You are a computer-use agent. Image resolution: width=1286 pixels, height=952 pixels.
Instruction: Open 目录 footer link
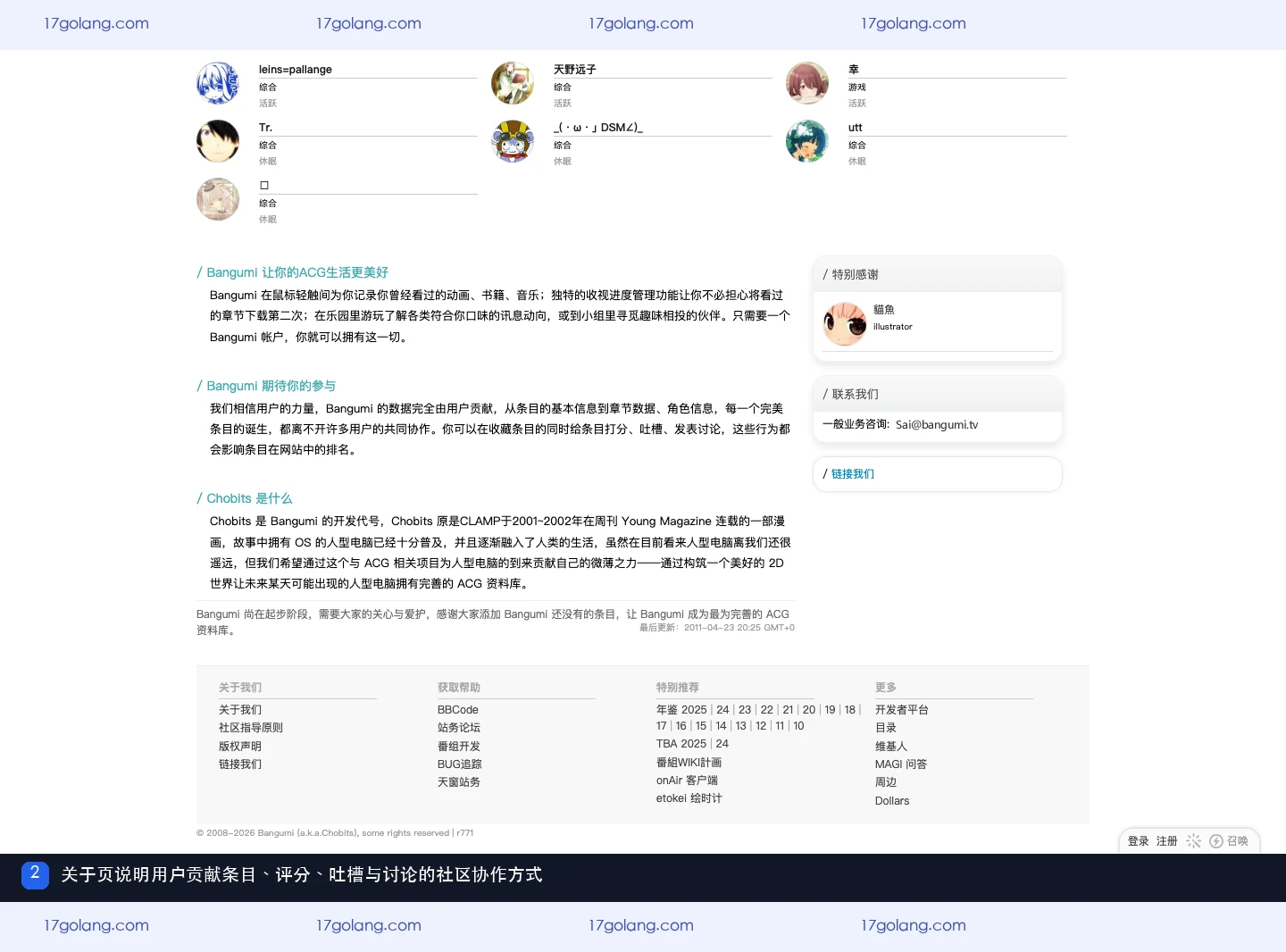point(886,728)
